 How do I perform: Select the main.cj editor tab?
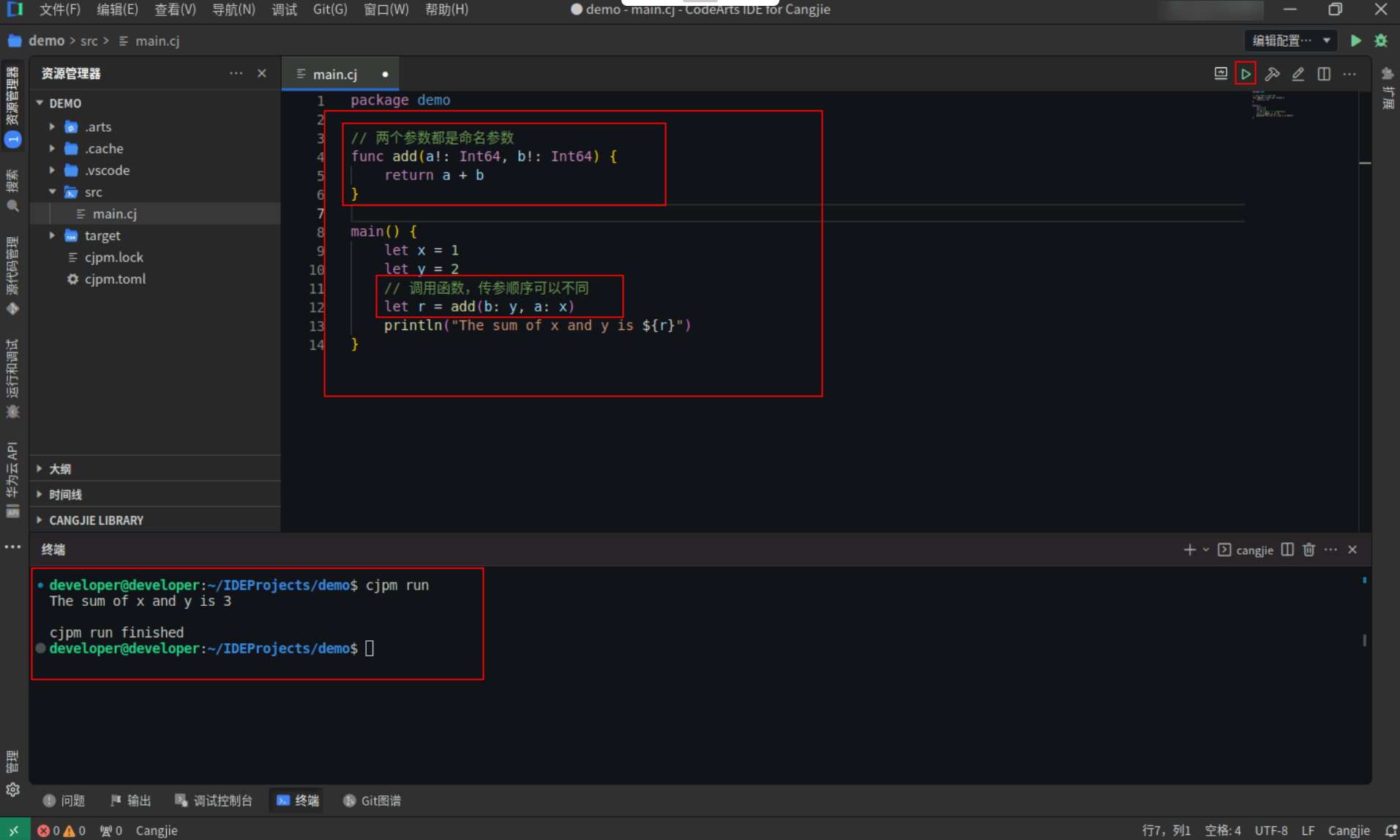point(340,74)
